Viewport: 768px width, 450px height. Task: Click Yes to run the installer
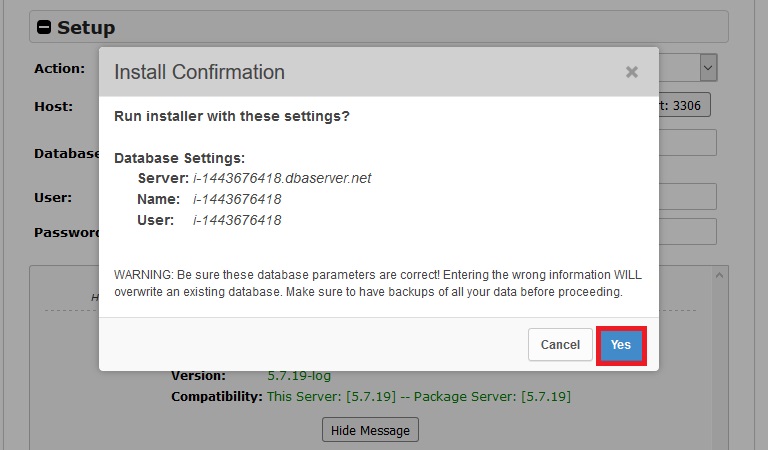click(621, 345)
